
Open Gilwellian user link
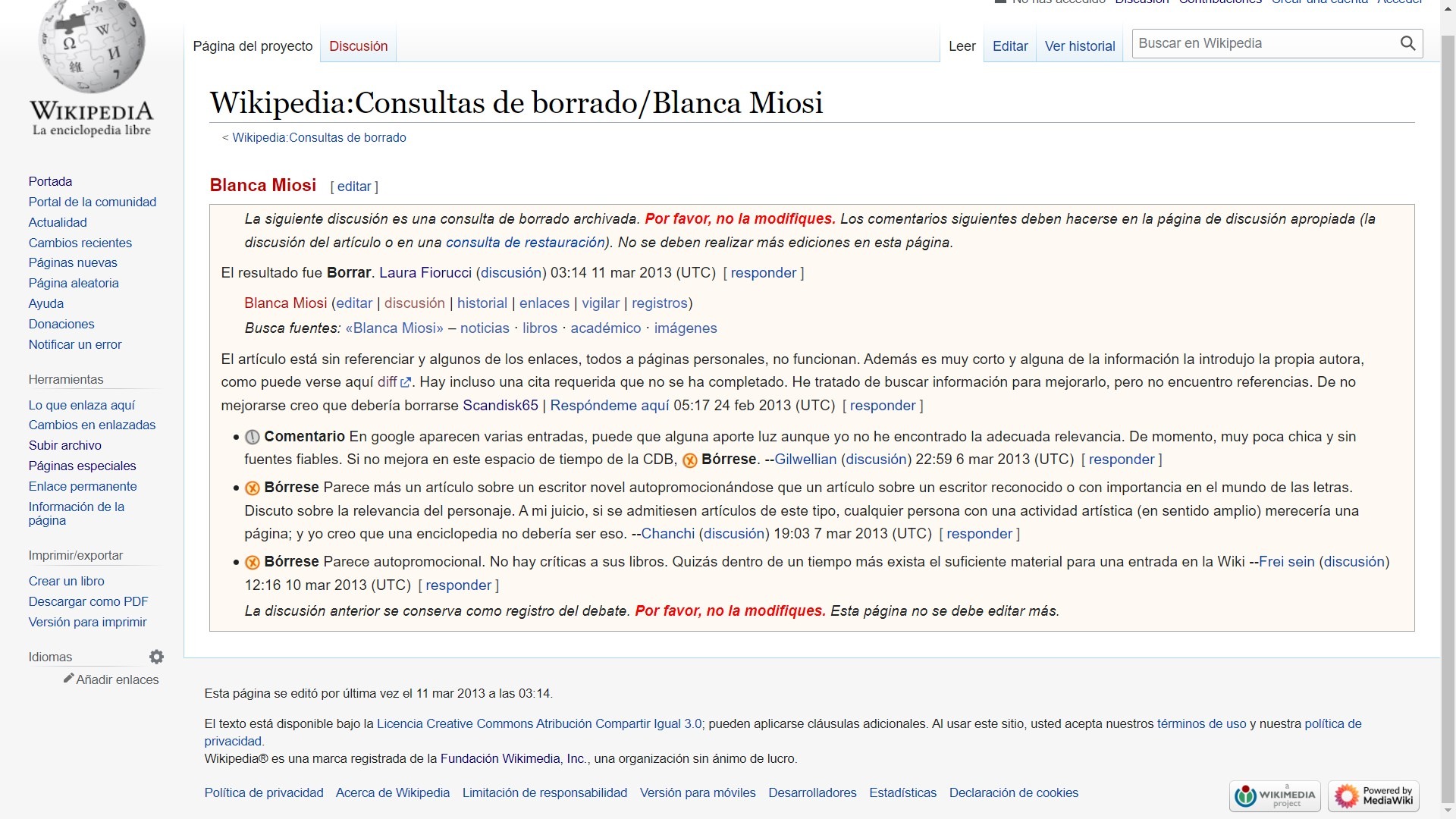(805, 460)
